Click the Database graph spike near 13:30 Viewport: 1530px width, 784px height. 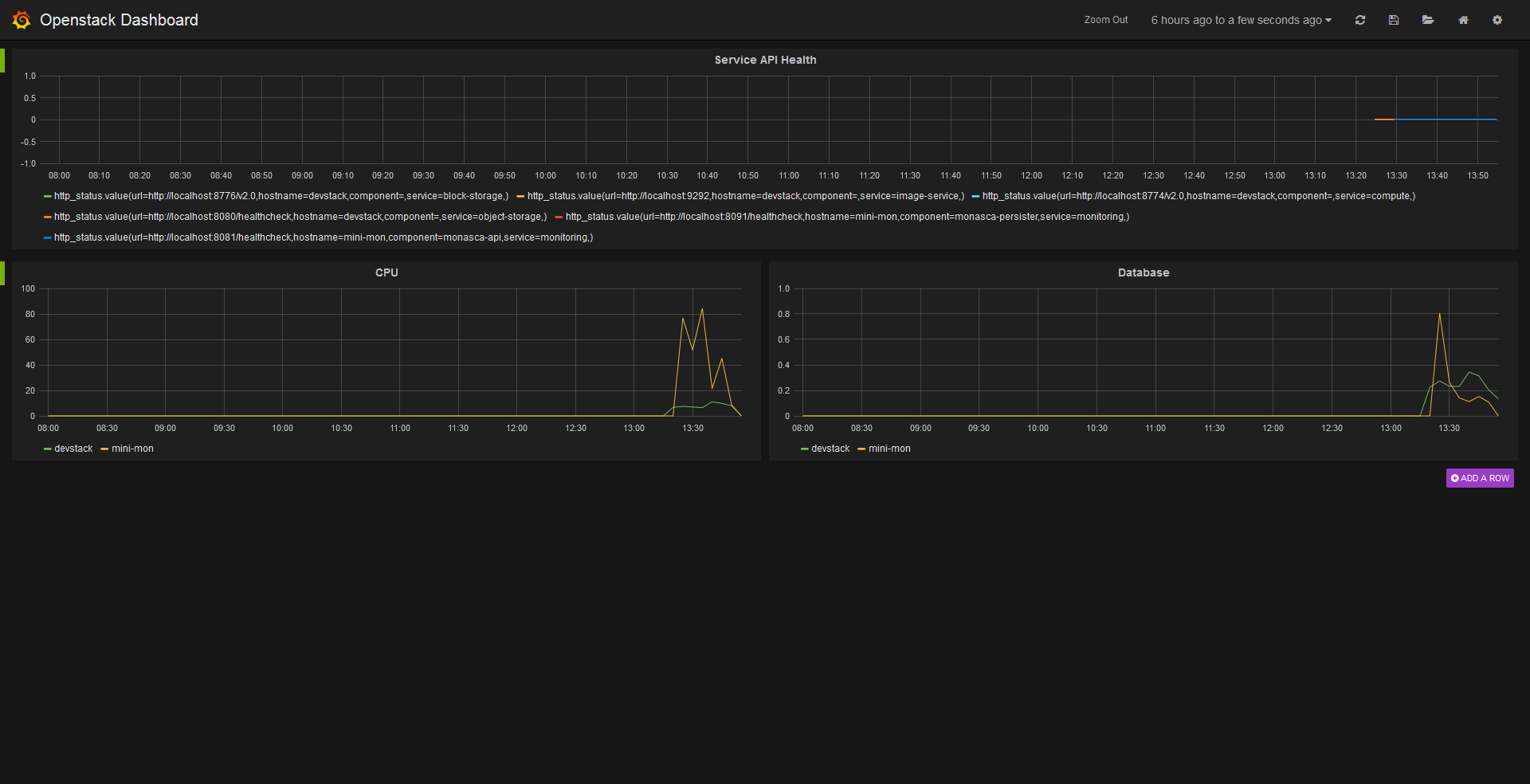[x=1439, y=314]
